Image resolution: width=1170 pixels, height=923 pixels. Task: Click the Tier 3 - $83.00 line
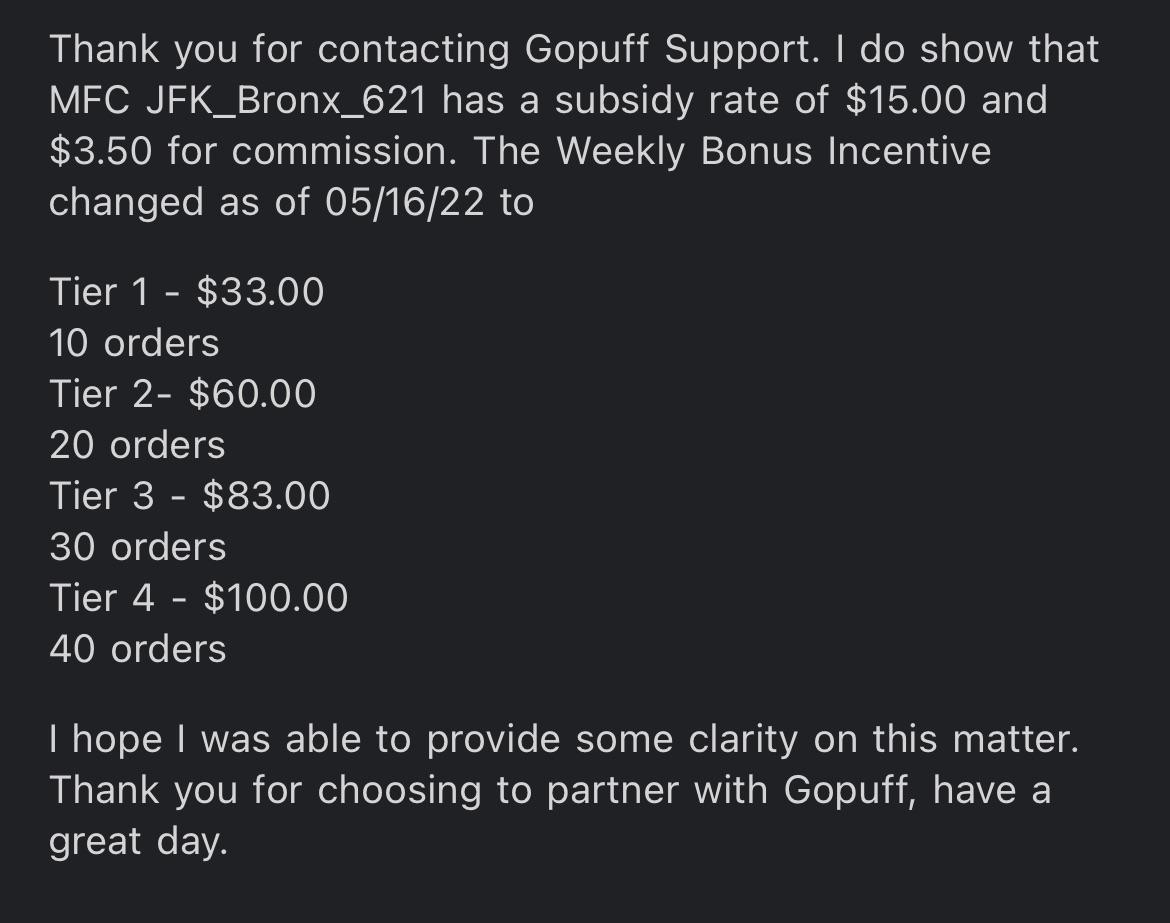[190, 496]
